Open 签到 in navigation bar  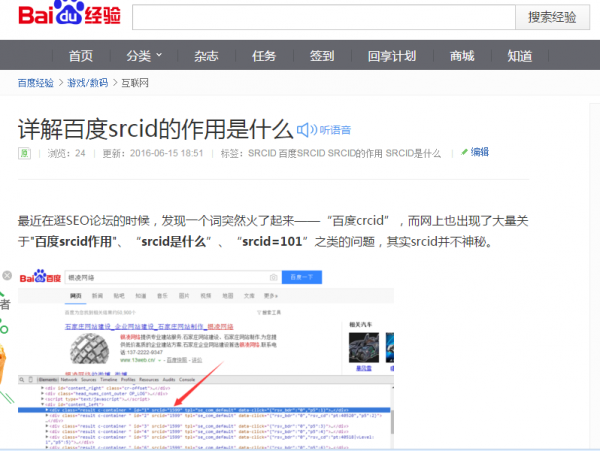click(x=322, y=56)
